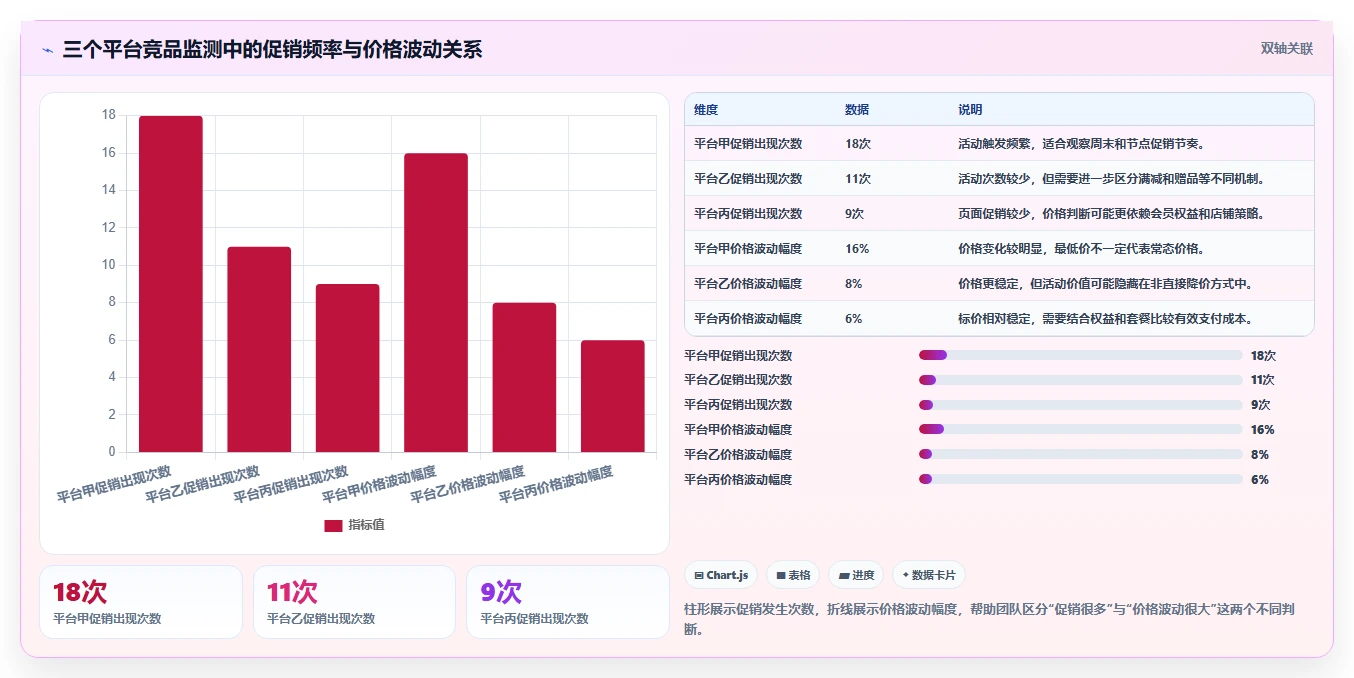Click the progress bar for 平台甲促销出现次数

tap(1080, 355)
